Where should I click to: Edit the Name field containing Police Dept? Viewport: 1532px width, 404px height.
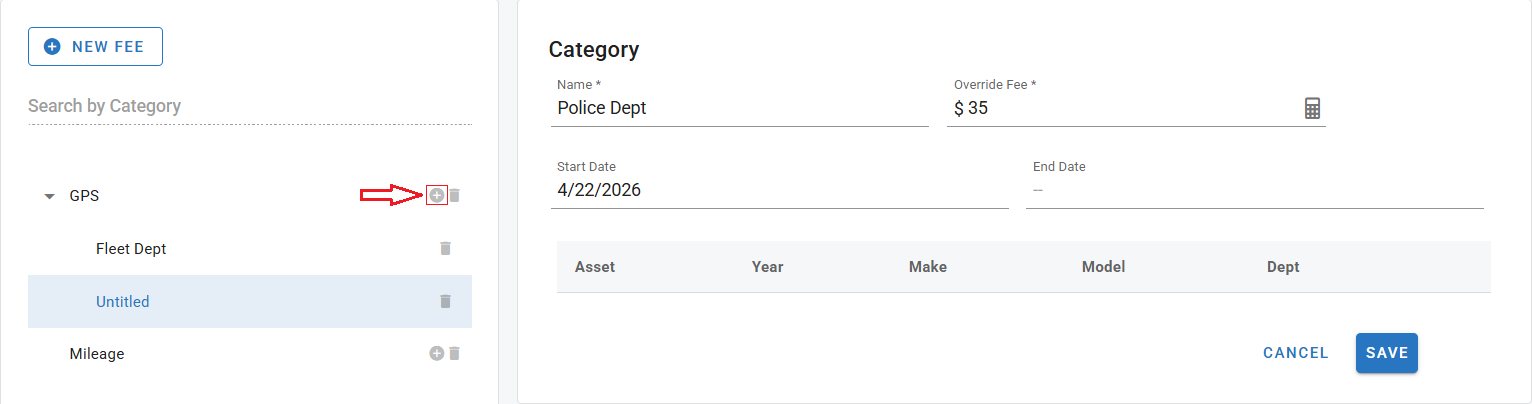click(x=740, y=108)
